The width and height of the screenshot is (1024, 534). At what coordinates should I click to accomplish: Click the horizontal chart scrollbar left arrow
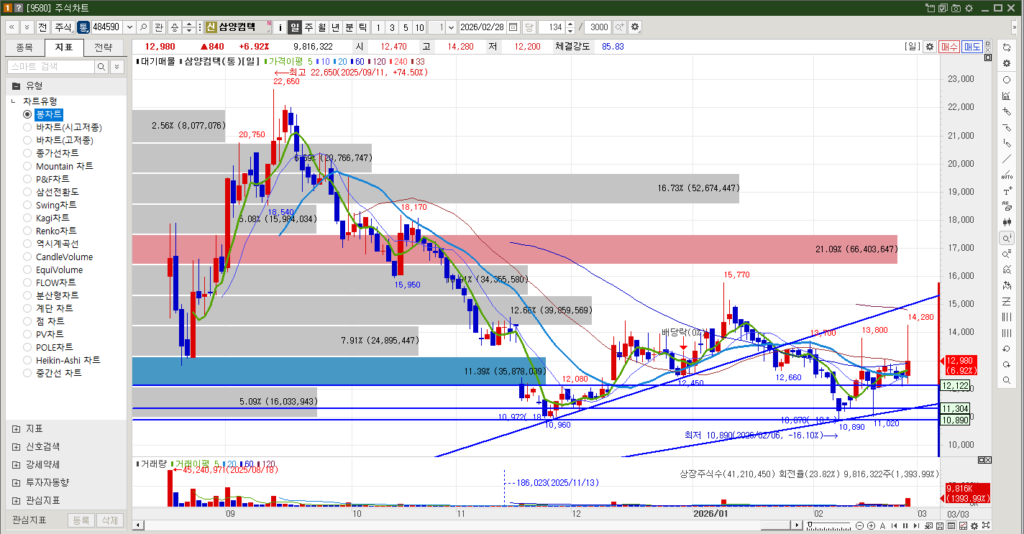pyautogui.click(x=138, y=523)
